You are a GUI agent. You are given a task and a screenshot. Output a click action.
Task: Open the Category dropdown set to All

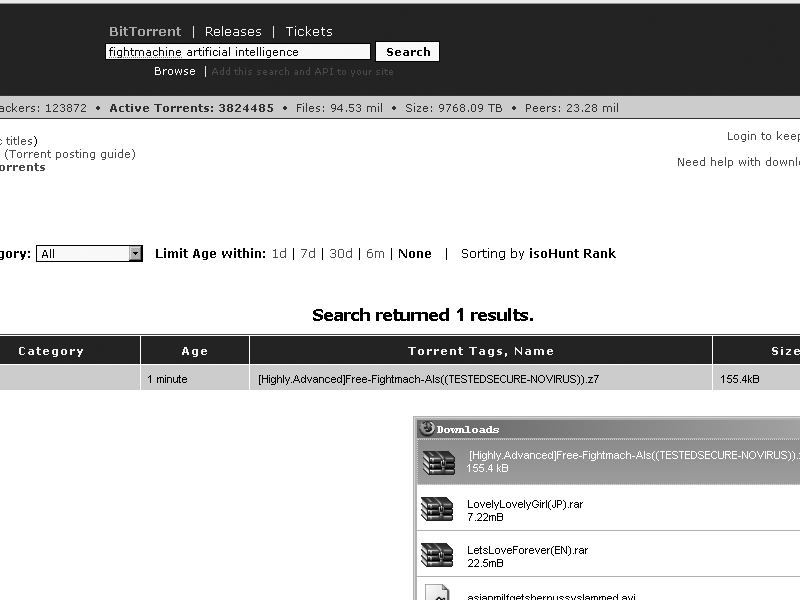point(90,254)
